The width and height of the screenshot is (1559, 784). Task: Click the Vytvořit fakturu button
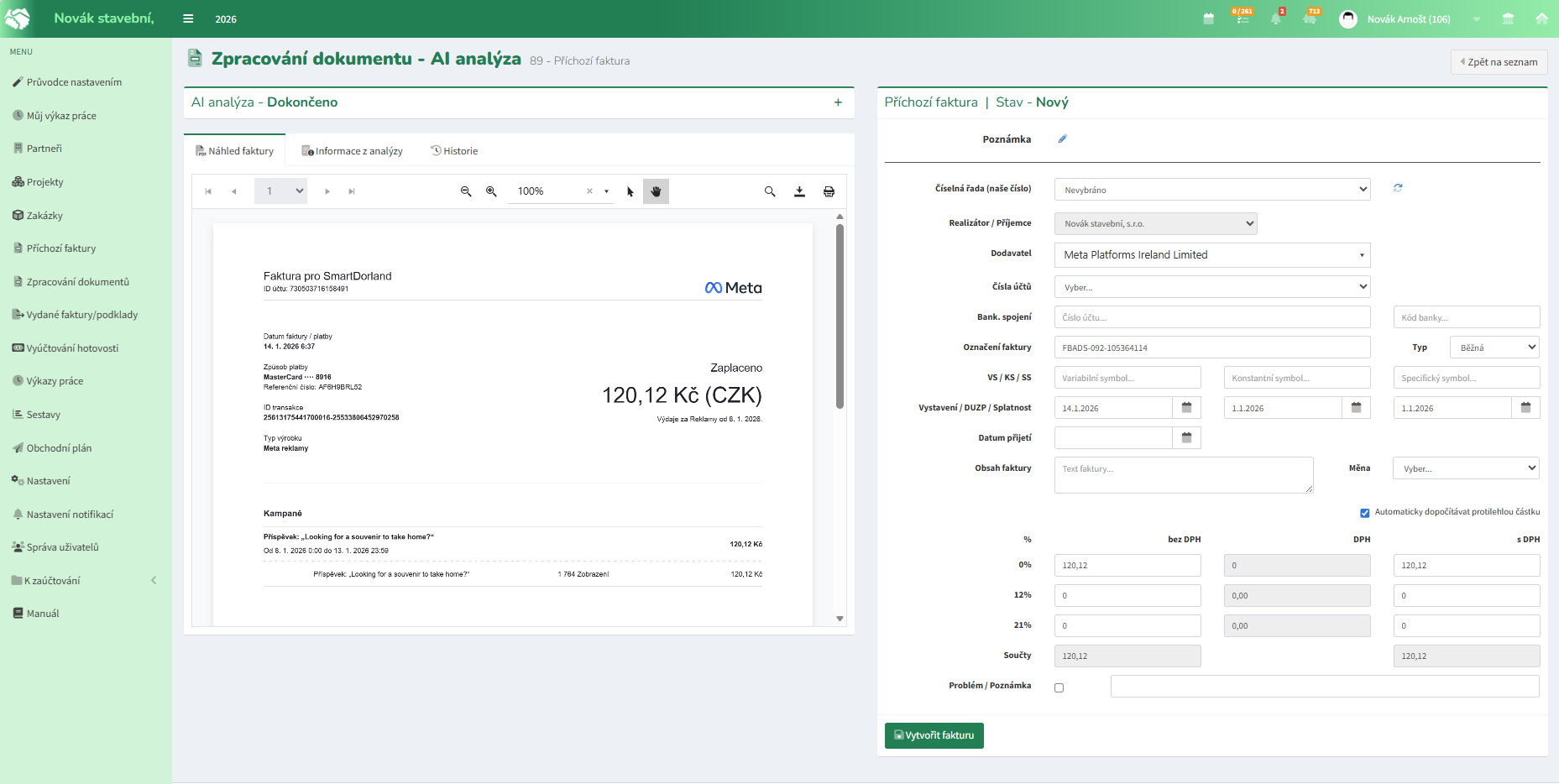(934, 735)
